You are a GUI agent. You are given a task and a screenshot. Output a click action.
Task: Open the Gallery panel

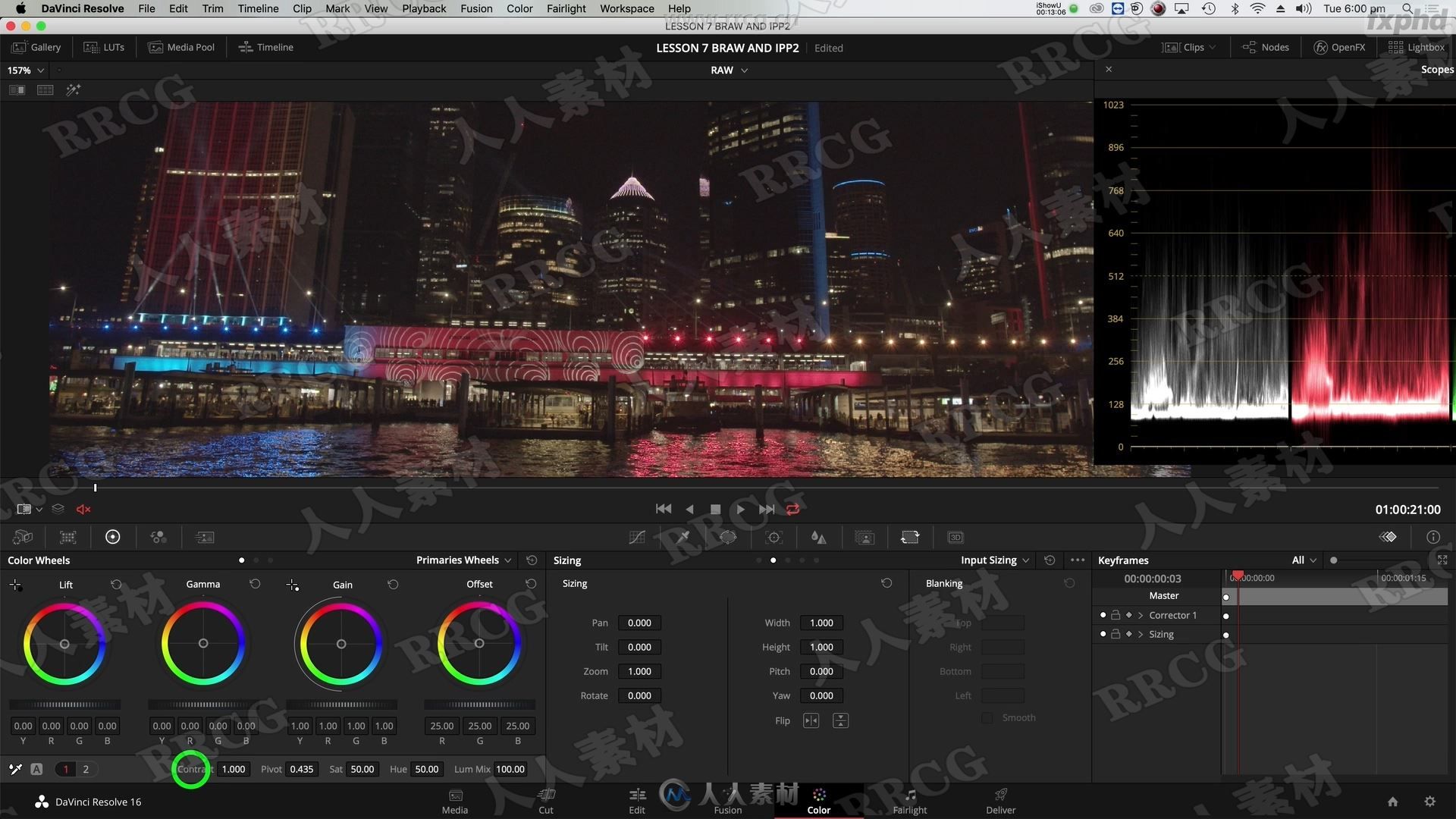(36, 47)
